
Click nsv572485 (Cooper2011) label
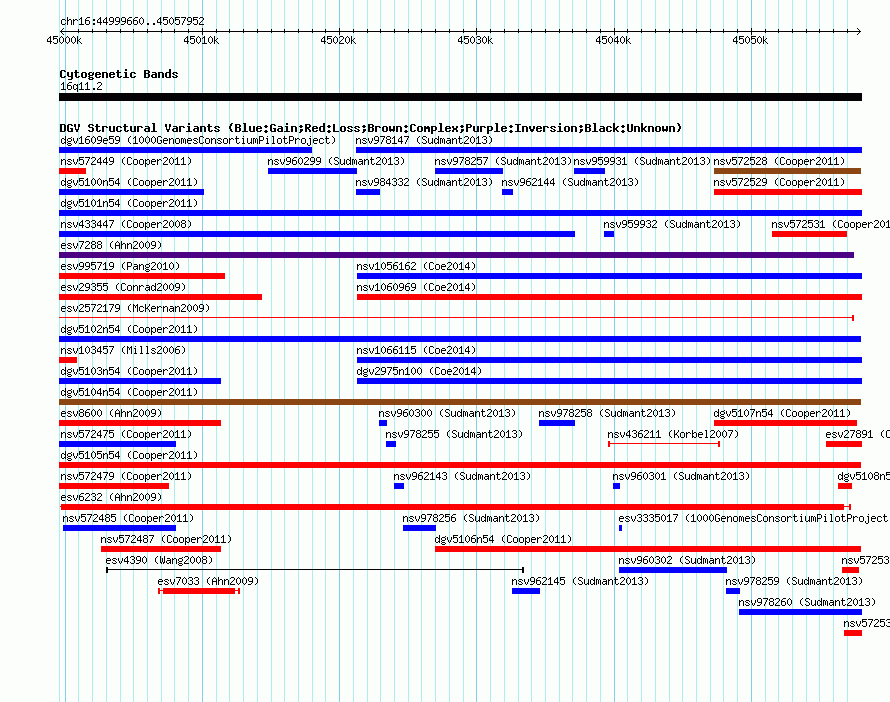[128, 518]
